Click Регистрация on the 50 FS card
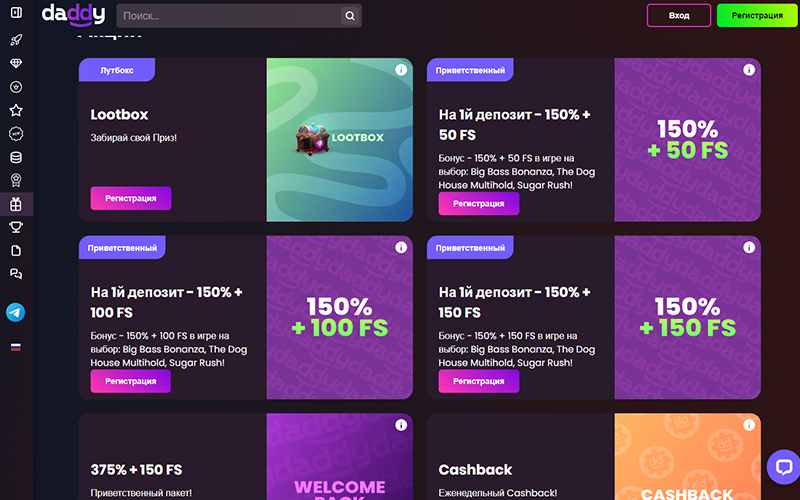Image resolution: width=800 pixels, height=500 pixels. point(479,204)
